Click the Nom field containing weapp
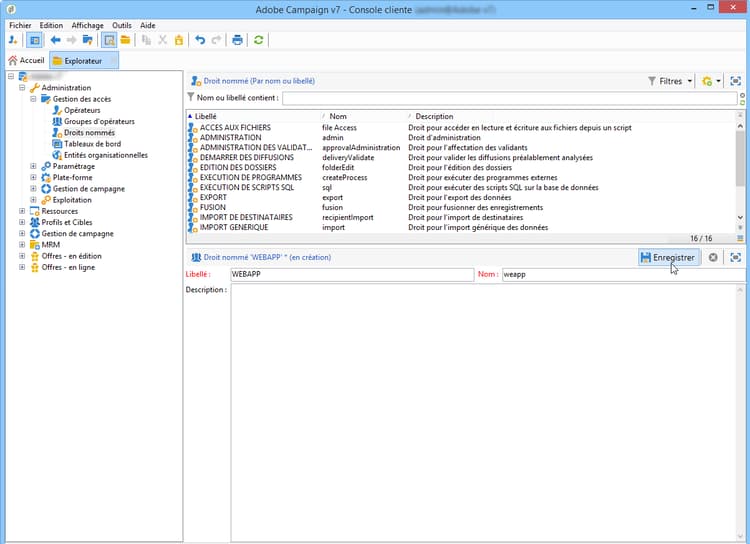This screenshot has width=750, height=544. [624, 274]
